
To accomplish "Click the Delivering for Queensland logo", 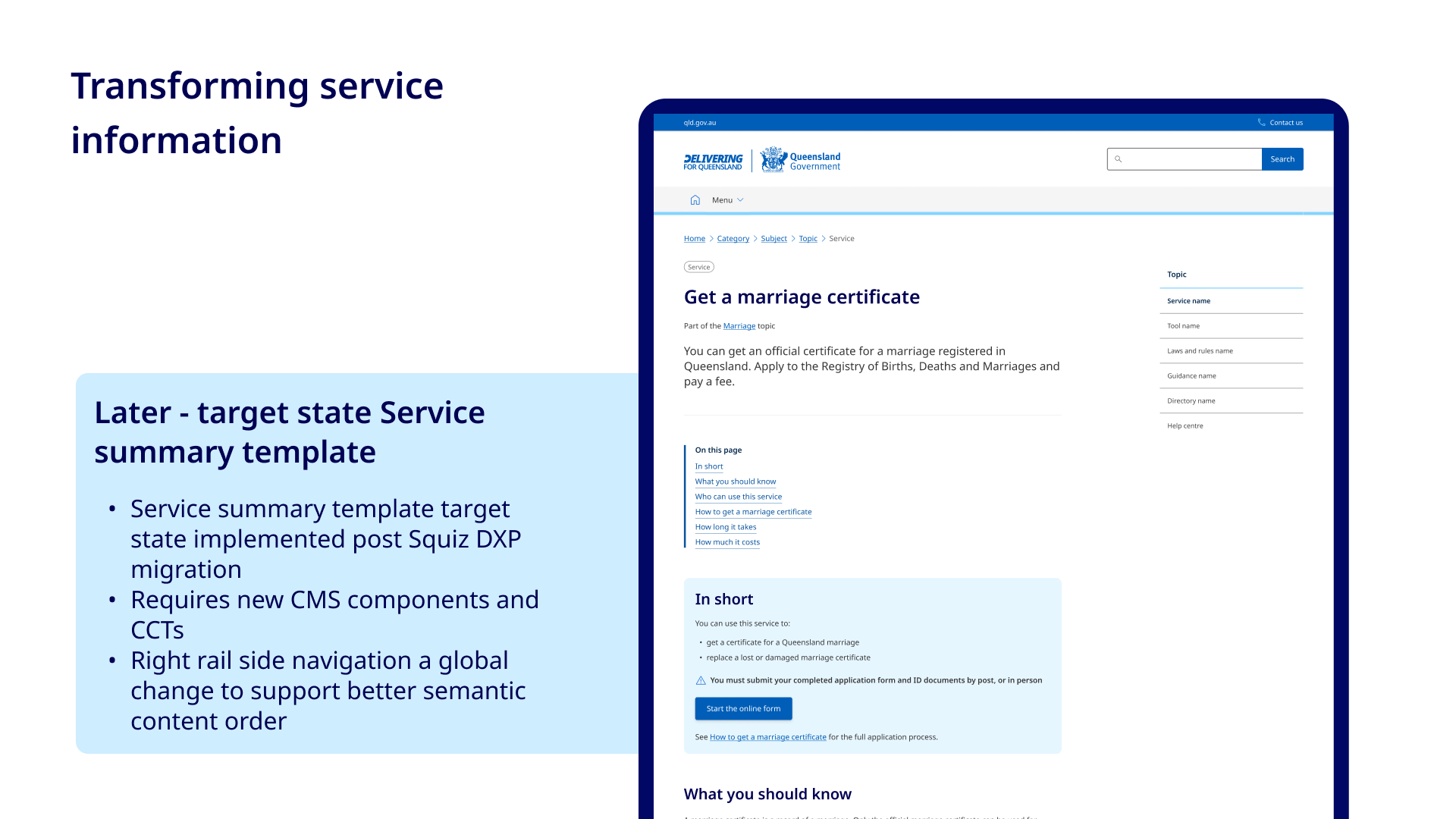I will 713,162.
